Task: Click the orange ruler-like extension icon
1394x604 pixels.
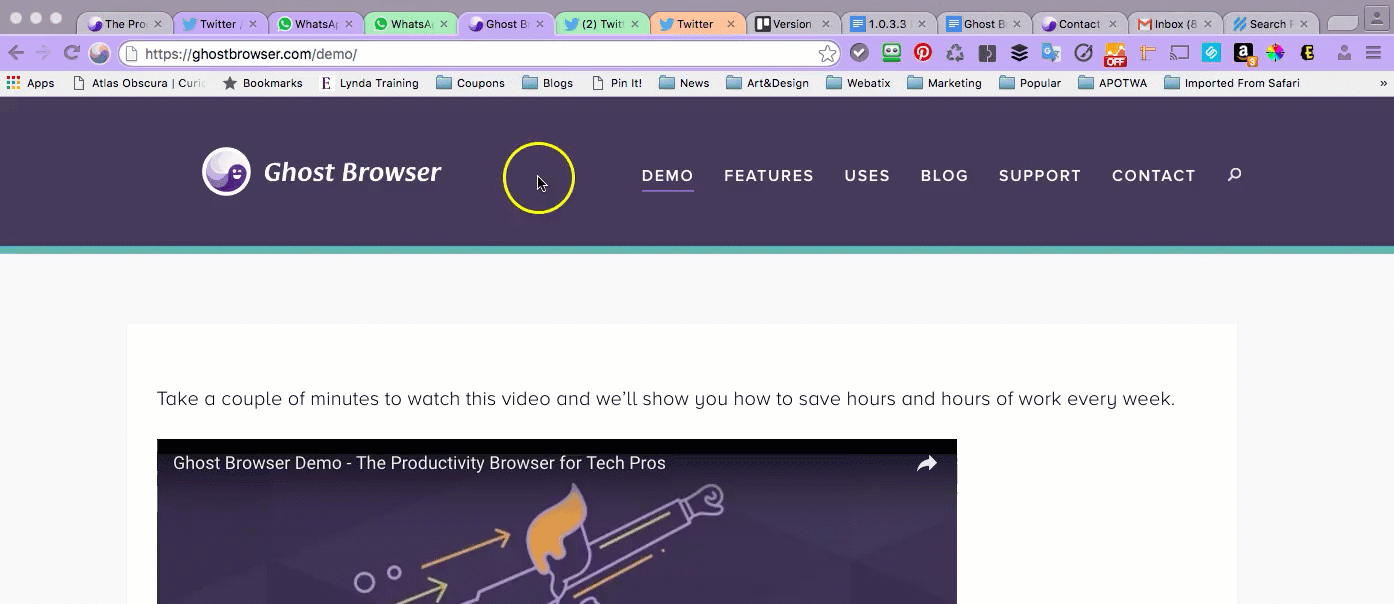Action: [x=1147, y=53]
